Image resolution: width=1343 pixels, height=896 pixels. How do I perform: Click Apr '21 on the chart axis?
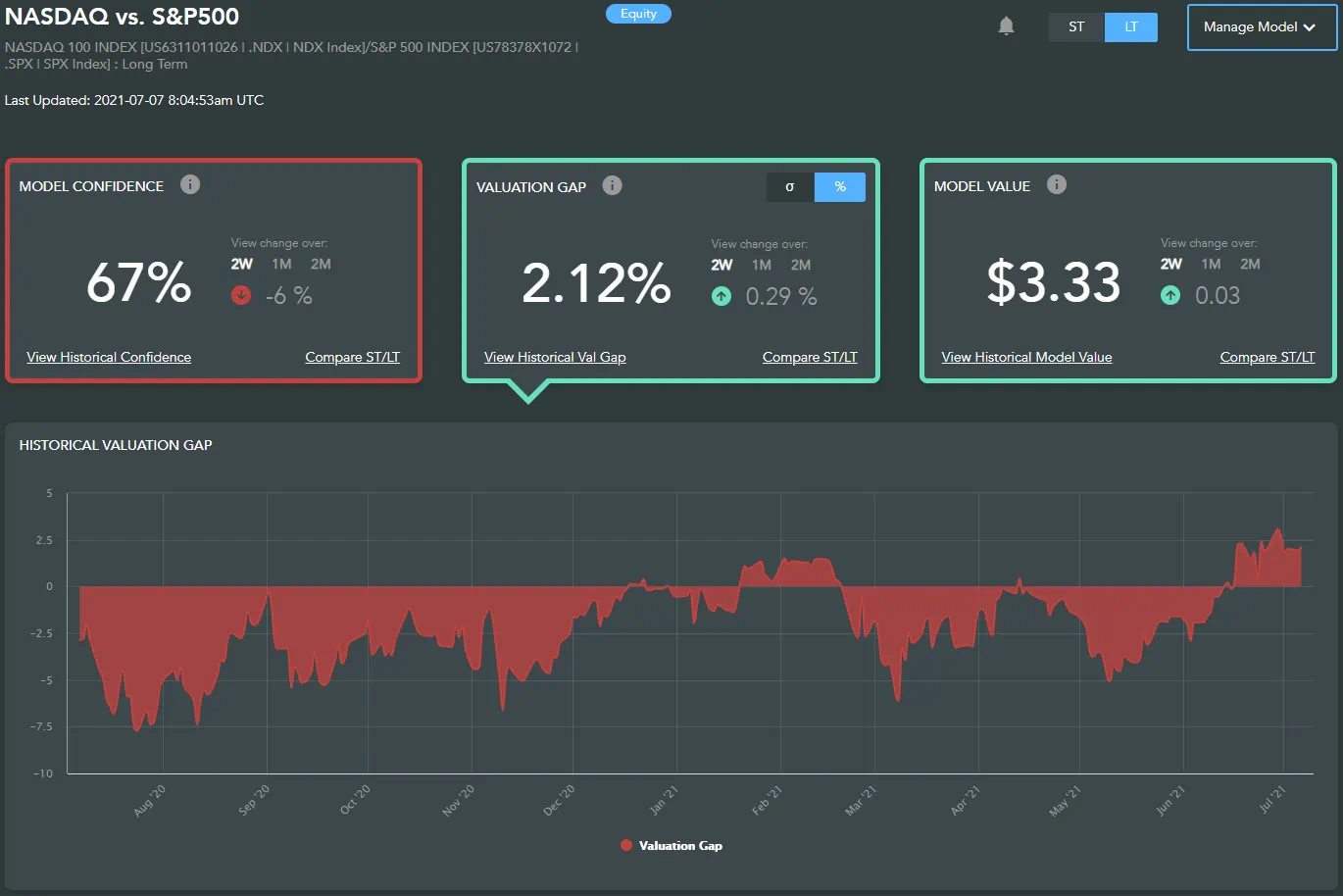click(x=965, y=800)
